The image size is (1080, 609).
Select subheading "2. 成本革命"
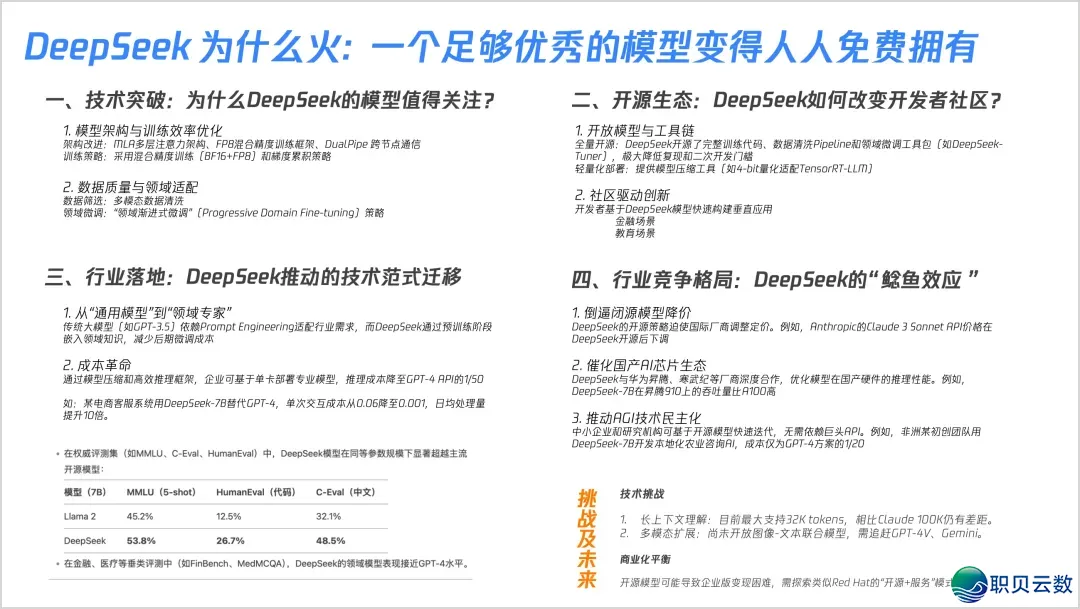point(96,364)
